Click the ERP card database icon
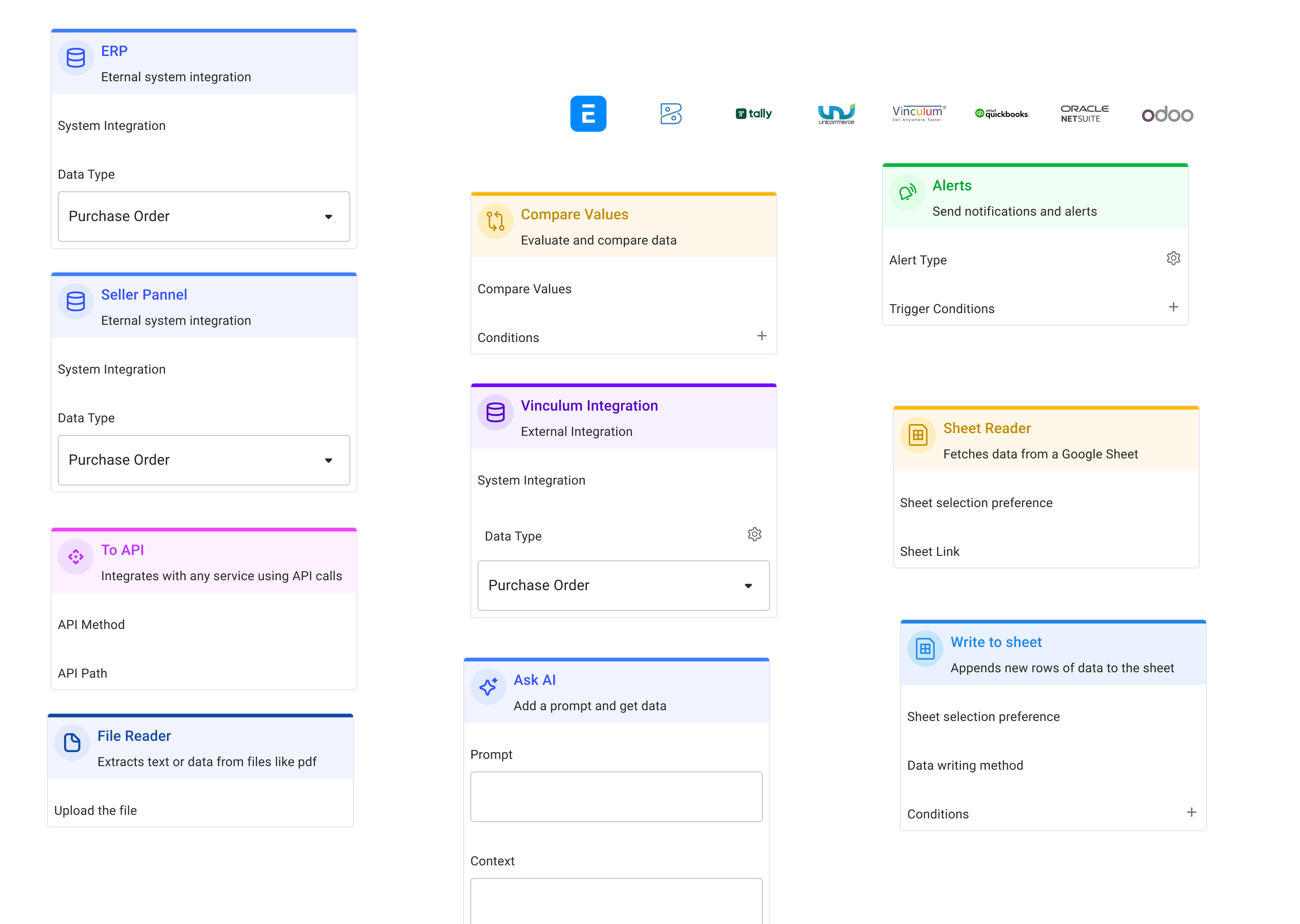 pos(76,57)
